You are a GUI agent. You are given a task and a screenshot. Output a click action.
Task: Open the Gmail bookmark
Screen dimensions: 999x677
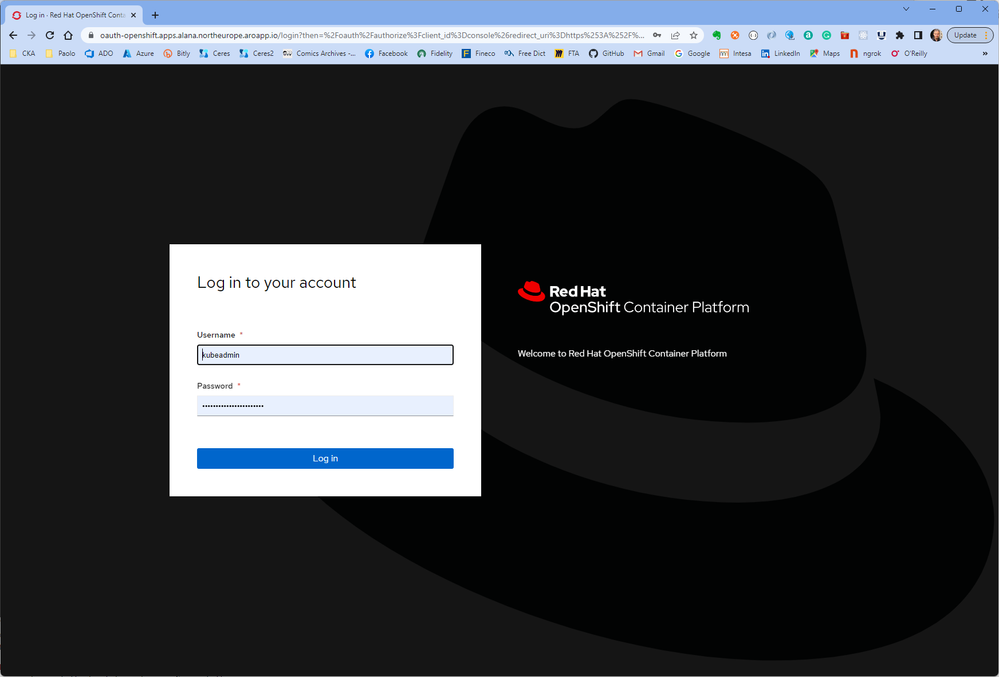pos(649,53)
